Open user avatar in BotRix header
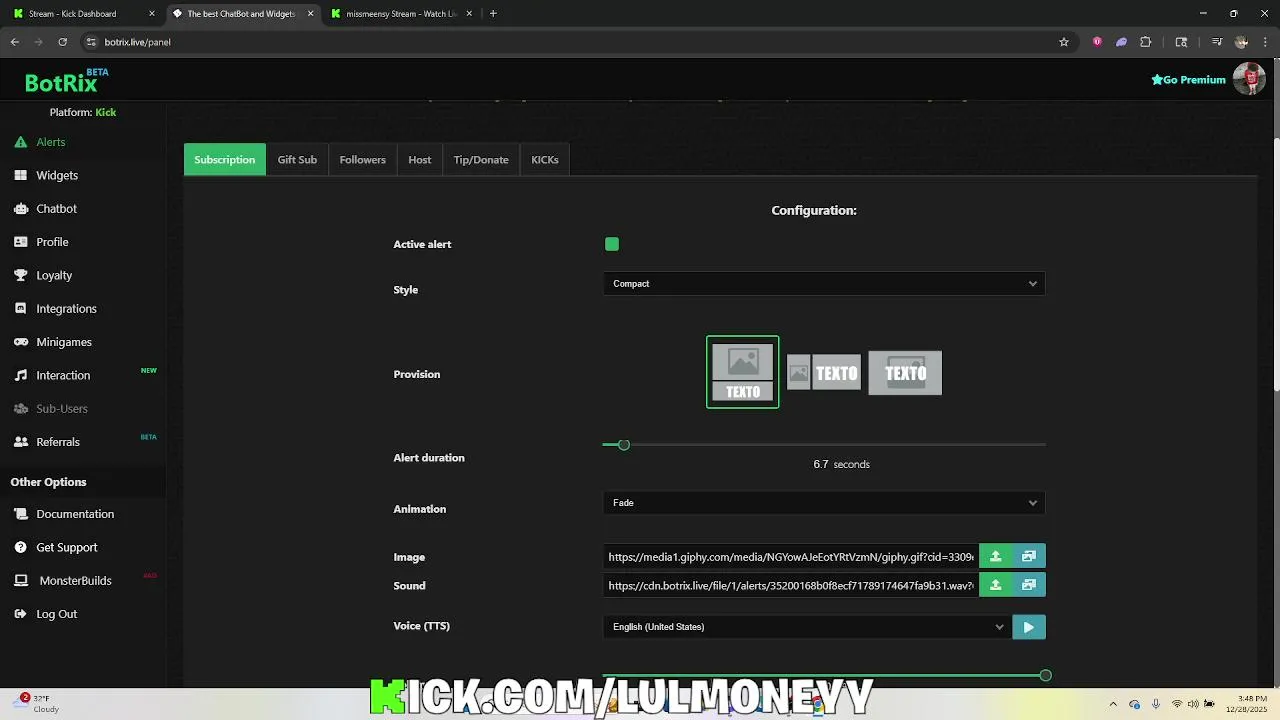This screenshot has width=1280, height=720. point(1249,79)
